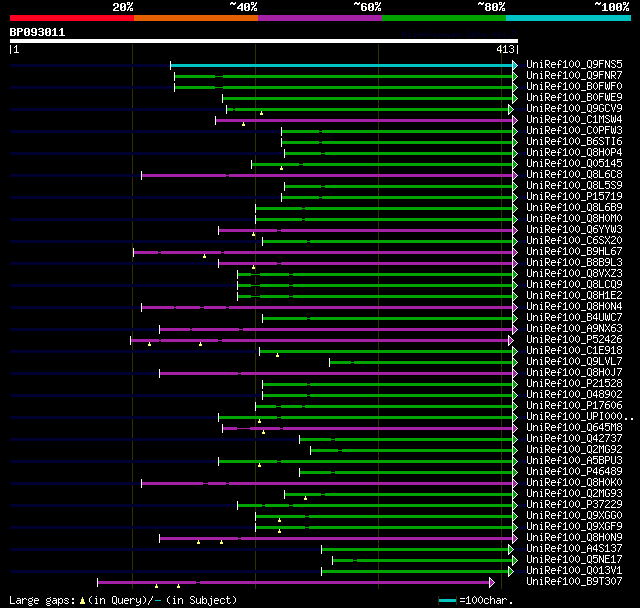Select the UniRef100_C0PFW3 hit name

point(574,131)
